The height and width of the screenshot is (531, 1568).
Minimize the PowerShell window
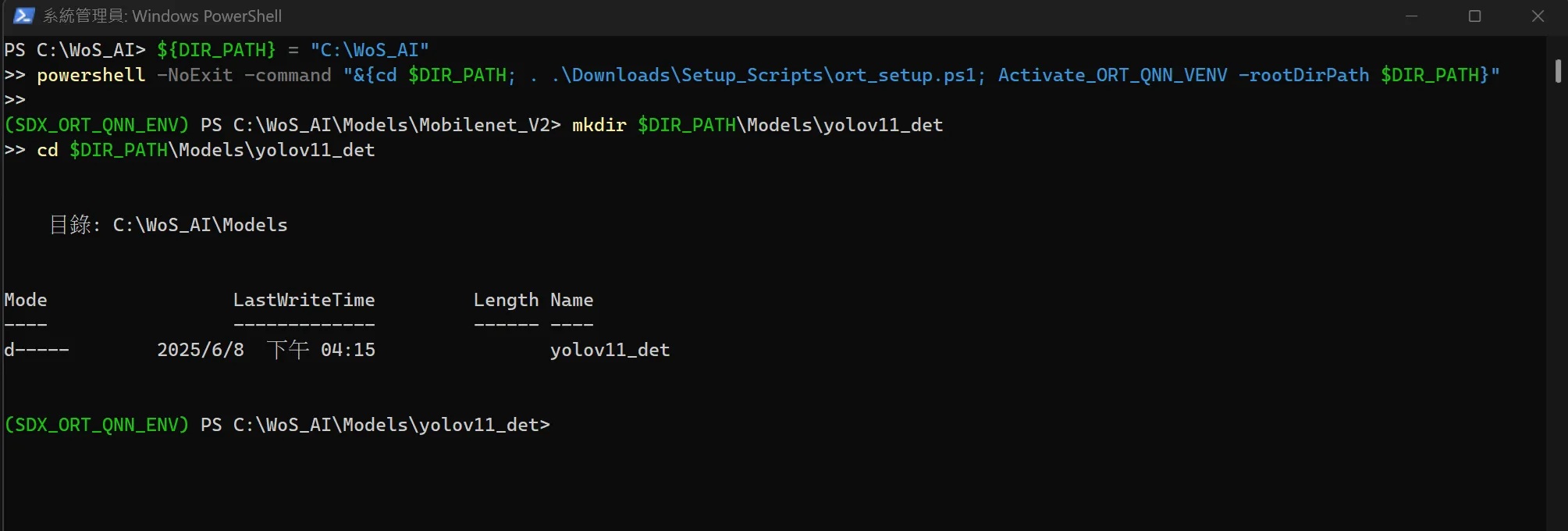[x=1411, y=16]
